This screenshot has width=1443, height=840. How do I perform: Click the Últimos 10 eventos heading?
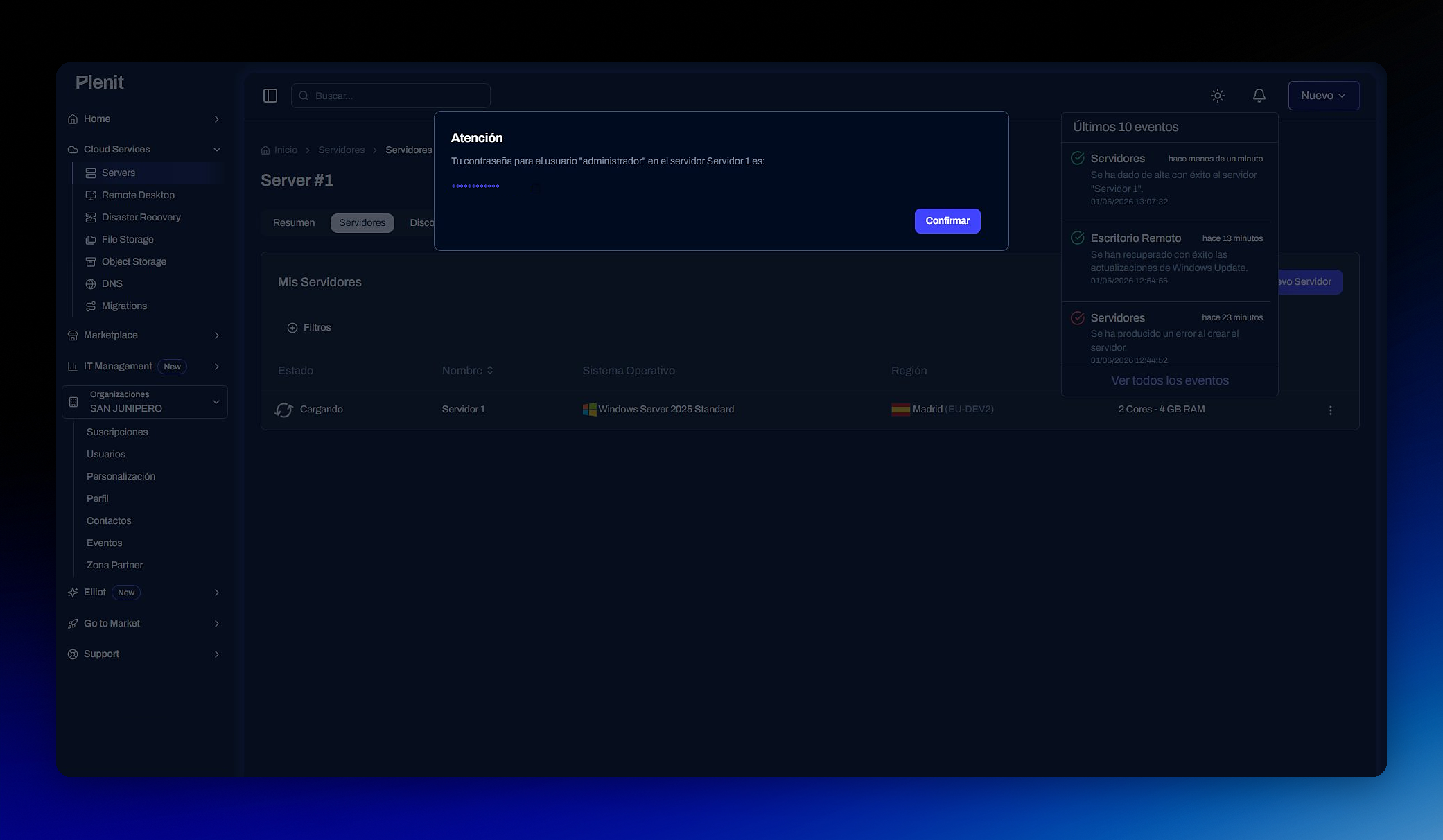[x=1126, y=127]
